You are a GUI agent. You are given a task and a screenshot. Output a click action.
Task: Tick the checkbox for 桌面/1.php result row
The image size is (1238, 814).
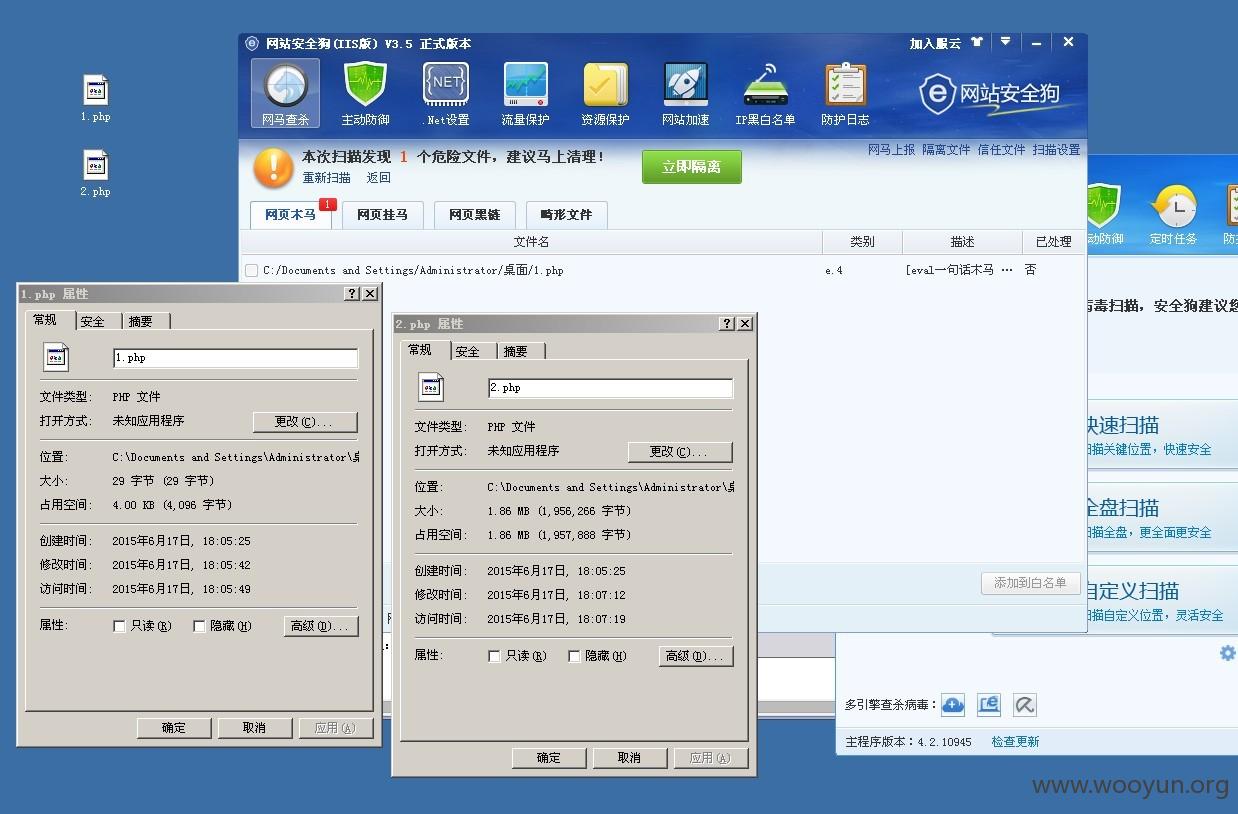coord(252,270)
